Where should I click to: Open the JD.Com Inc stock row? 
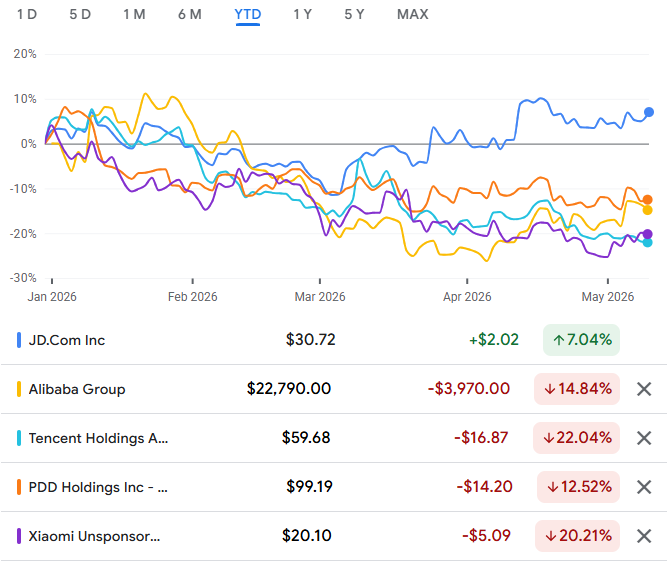pos(334,340)
